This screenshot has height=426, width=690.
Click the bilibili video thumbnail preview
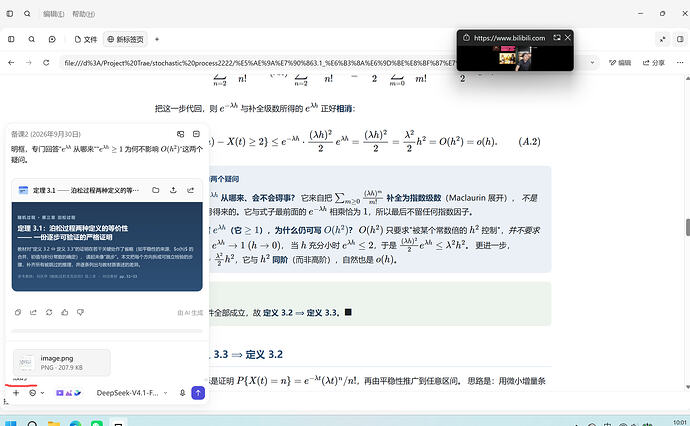tap(515, 57)
